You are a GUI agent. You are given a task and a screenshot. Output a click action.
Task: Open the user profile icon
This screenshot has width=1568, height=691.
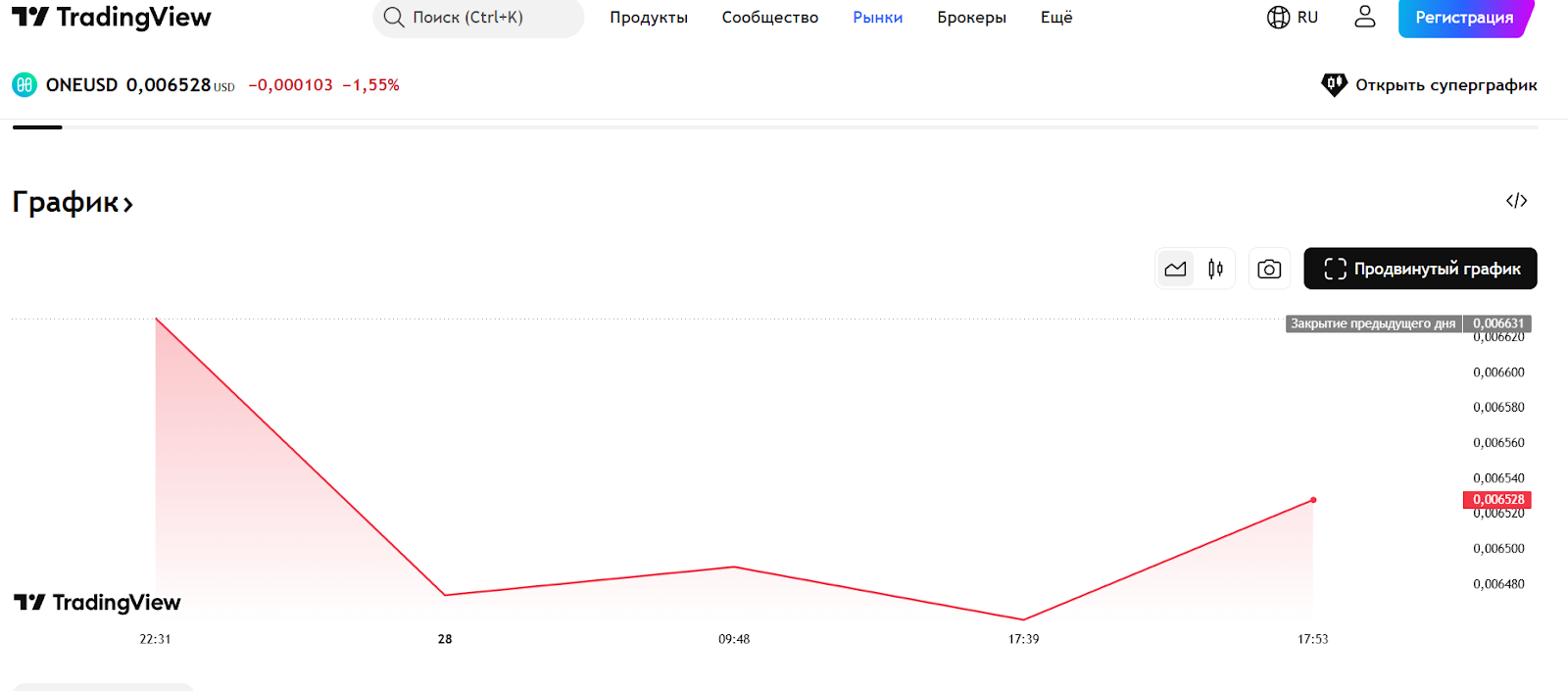(x=1364, y=17)
